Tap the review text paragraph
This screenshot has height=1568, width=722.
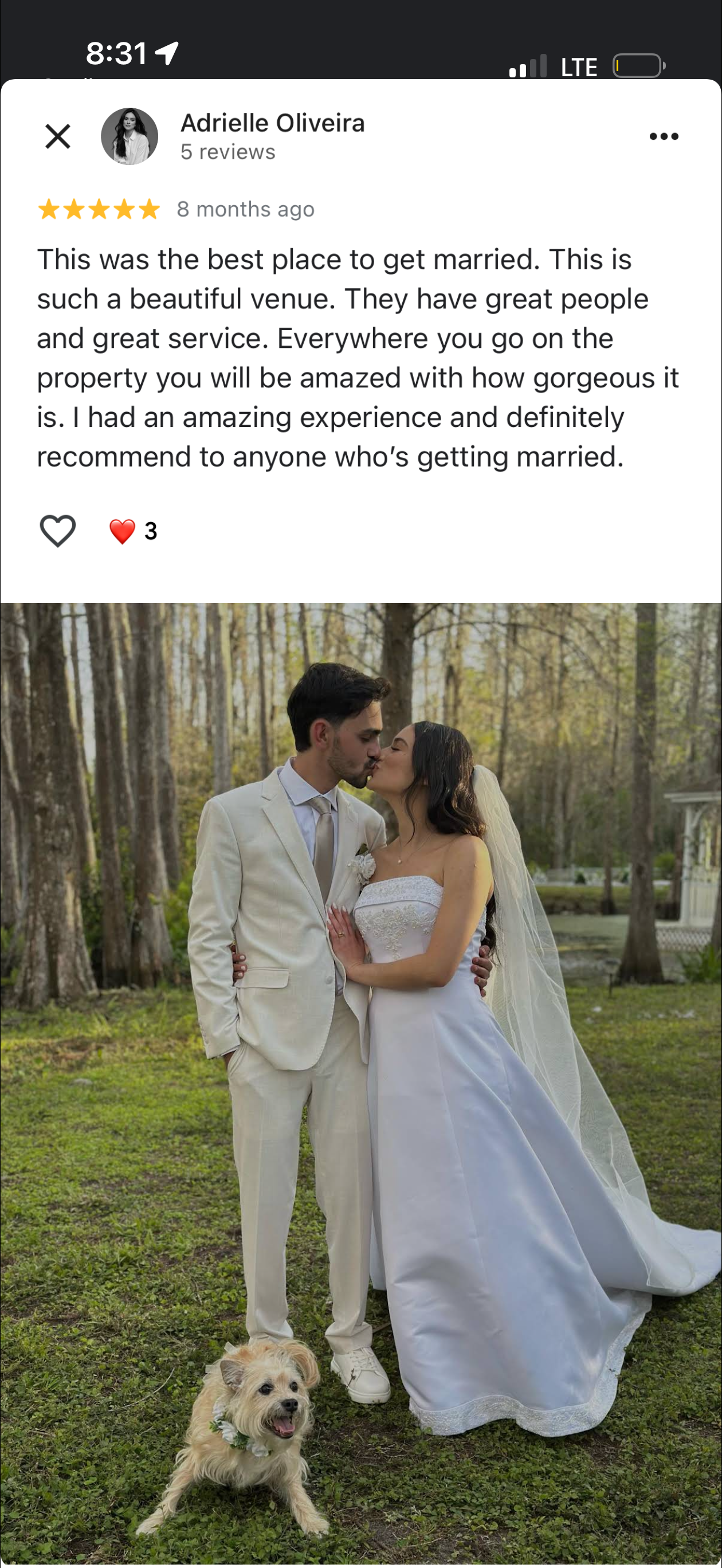[358, 358]
